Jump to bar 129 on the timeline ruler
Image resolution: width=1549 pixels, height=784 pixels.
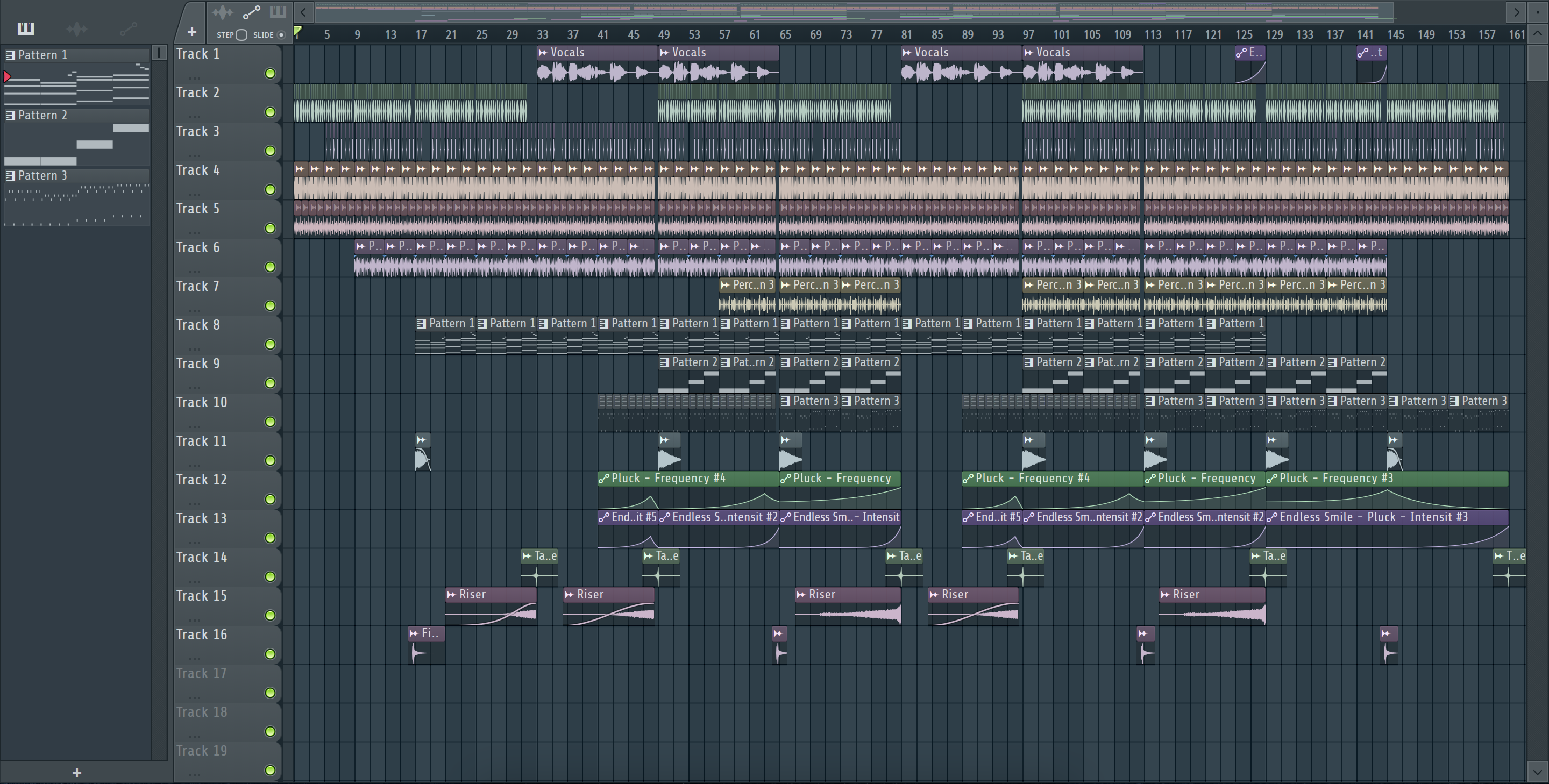[x=1274, y=34]
